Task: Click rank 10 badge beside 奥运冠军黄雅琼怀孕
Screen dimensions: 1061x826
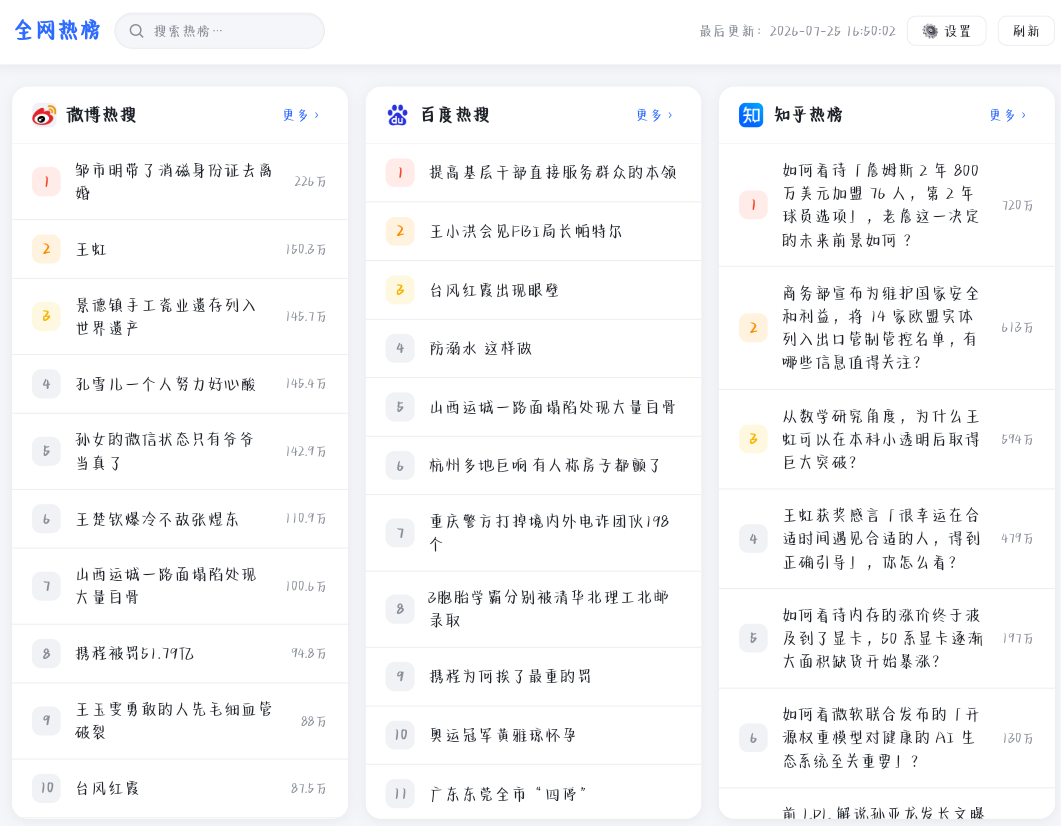Action: click(400, 735)
